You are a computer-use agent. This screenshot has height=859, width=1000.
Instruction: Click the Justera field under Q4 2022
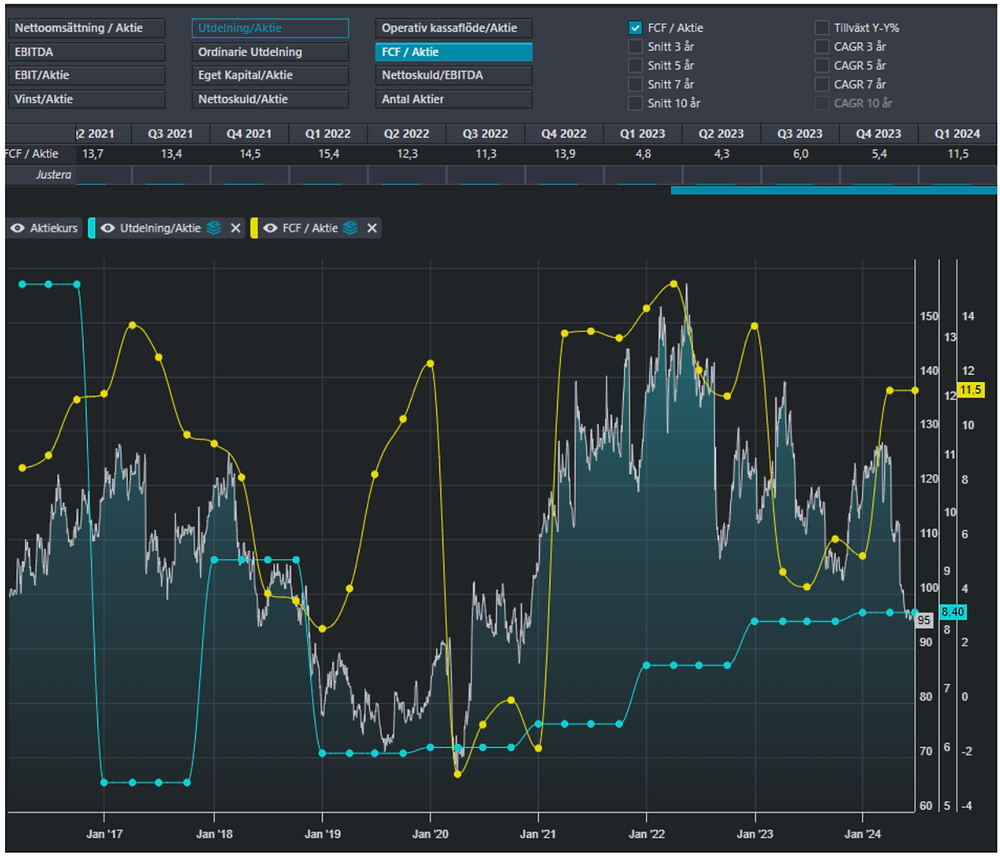[x=564, y=175]
